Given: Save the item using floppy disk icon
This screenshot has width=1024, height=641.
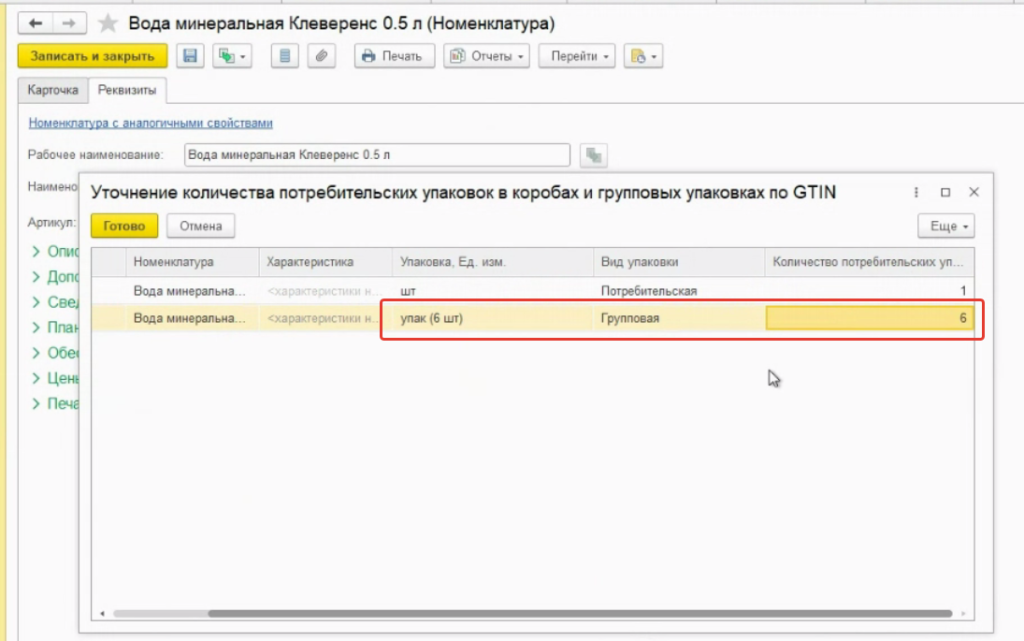Looking at the screenshot, I should (x=190, y=57).
